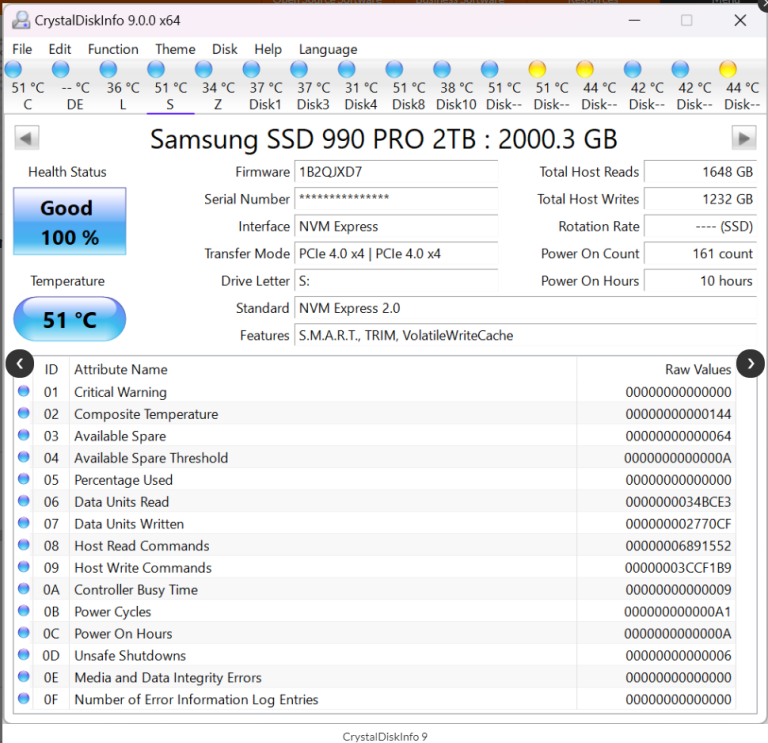The width and height of the screenshot is (768, 743).
Task: Select the S drive status orb
Action: [x=156, y=69]
